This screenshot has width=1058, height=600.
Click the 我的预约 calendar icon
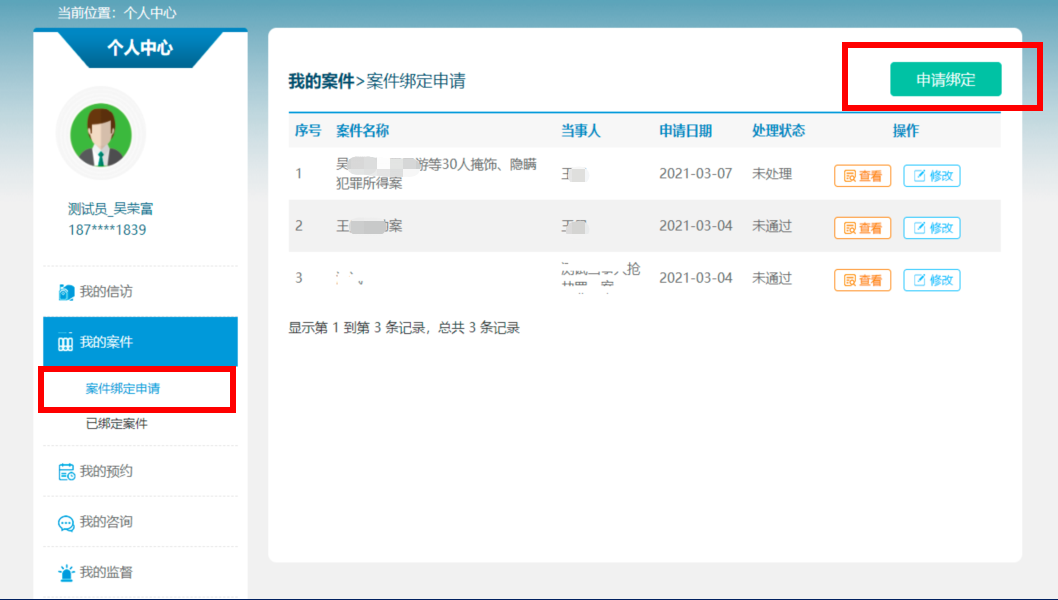point(66,472)
